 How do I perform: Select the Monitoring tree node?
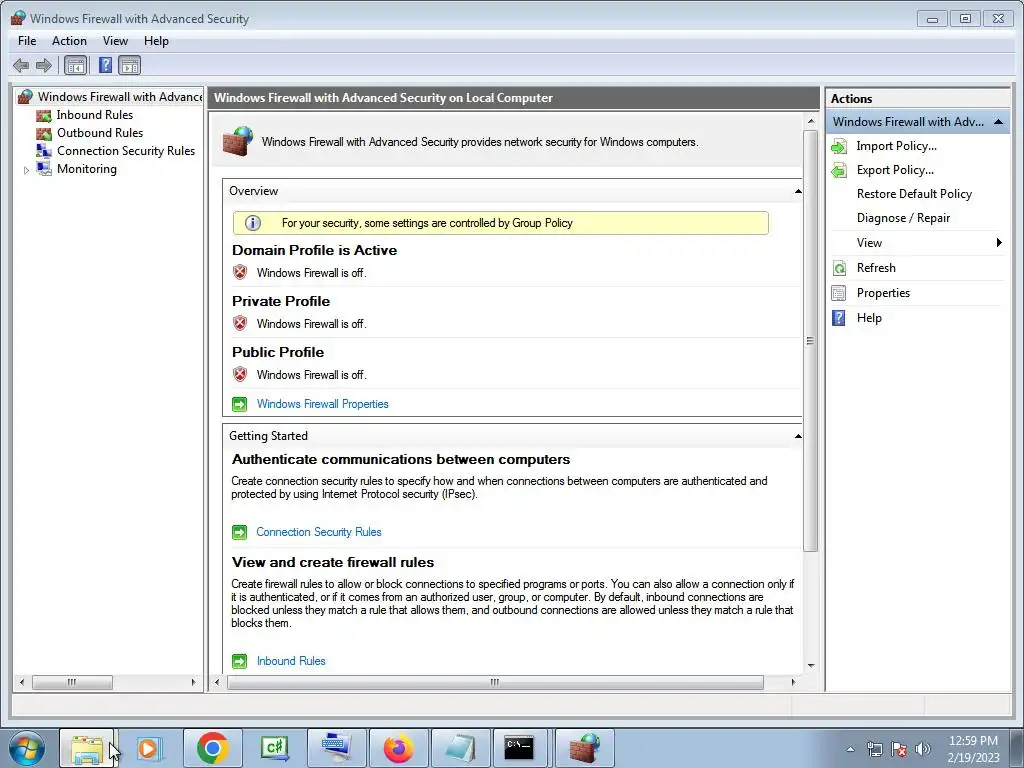pyautogui.click(x=87, y=168)
